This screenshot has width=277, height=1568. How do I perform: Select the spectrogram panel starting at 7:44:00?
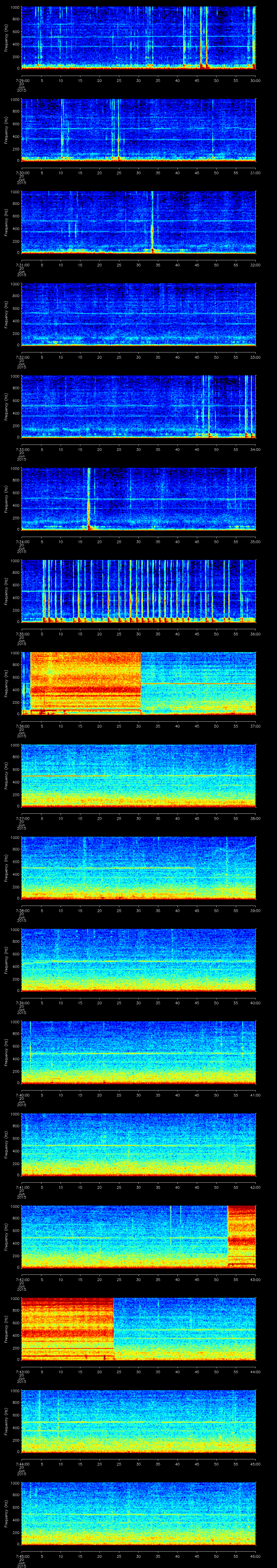click(139, 1421)
